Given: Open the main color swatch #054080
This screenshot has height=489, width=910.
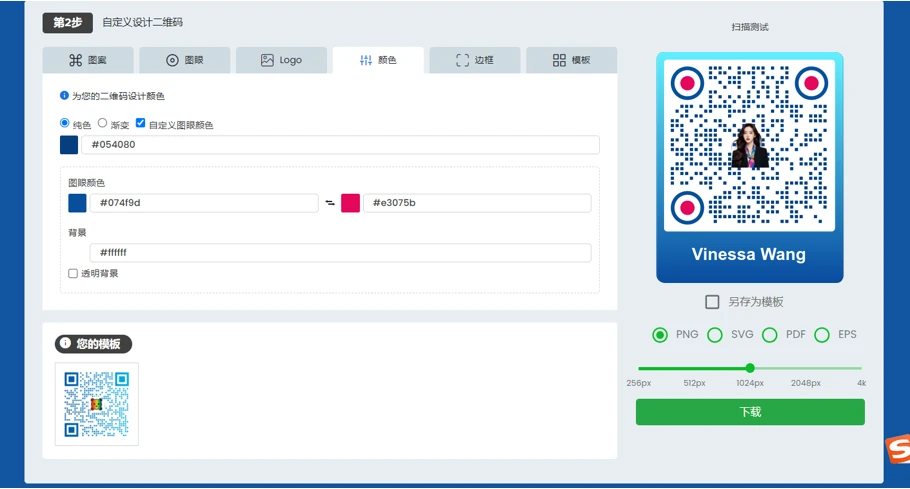Looking at the screenshot, I should tap(69, 144).
